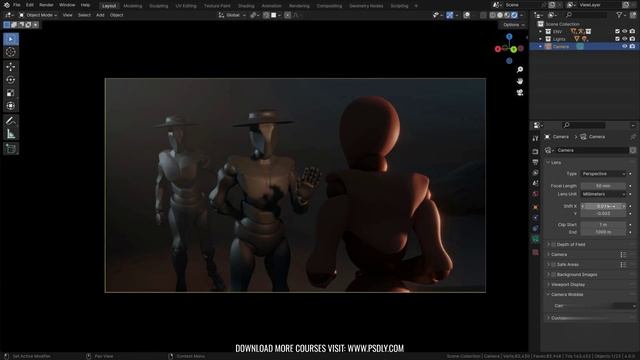Hide the ENV collection in viewport

point(624,31)
